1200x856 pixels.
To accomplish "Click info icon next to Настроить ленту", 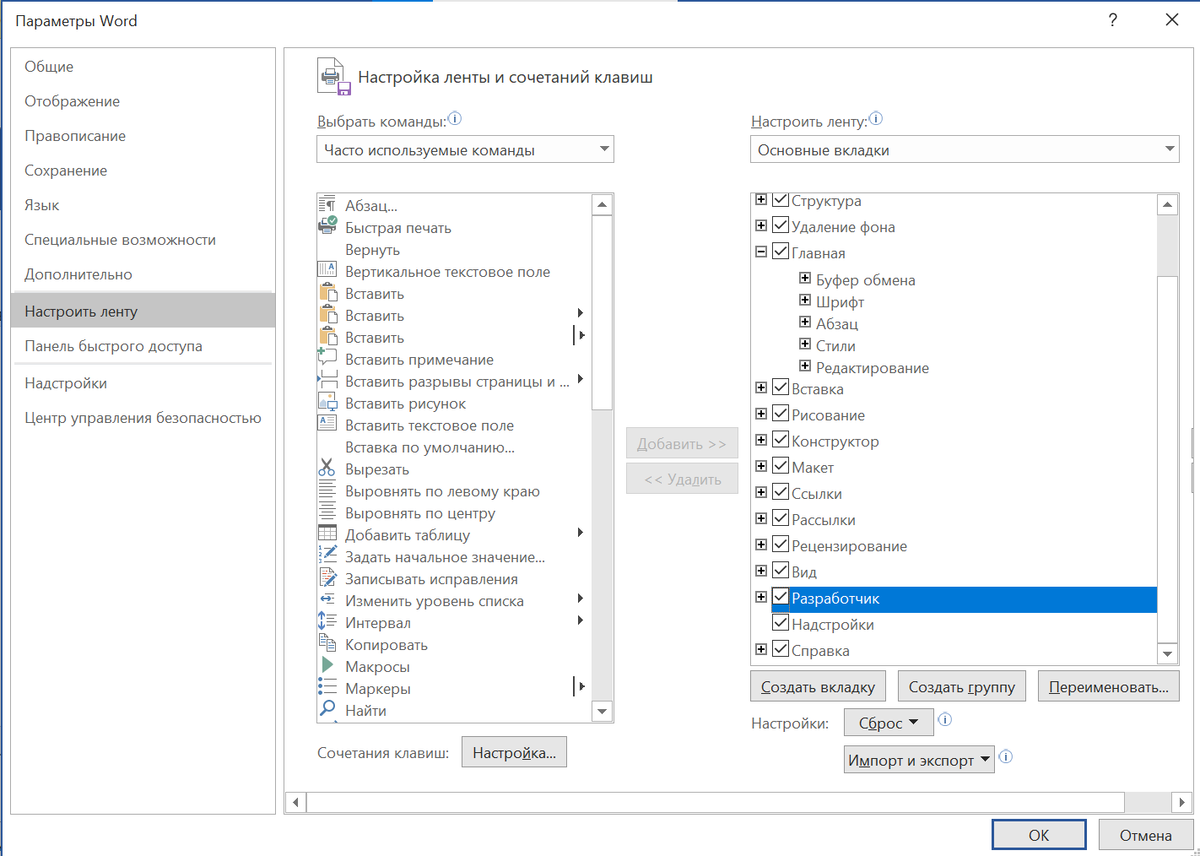I will click(876, 119).
